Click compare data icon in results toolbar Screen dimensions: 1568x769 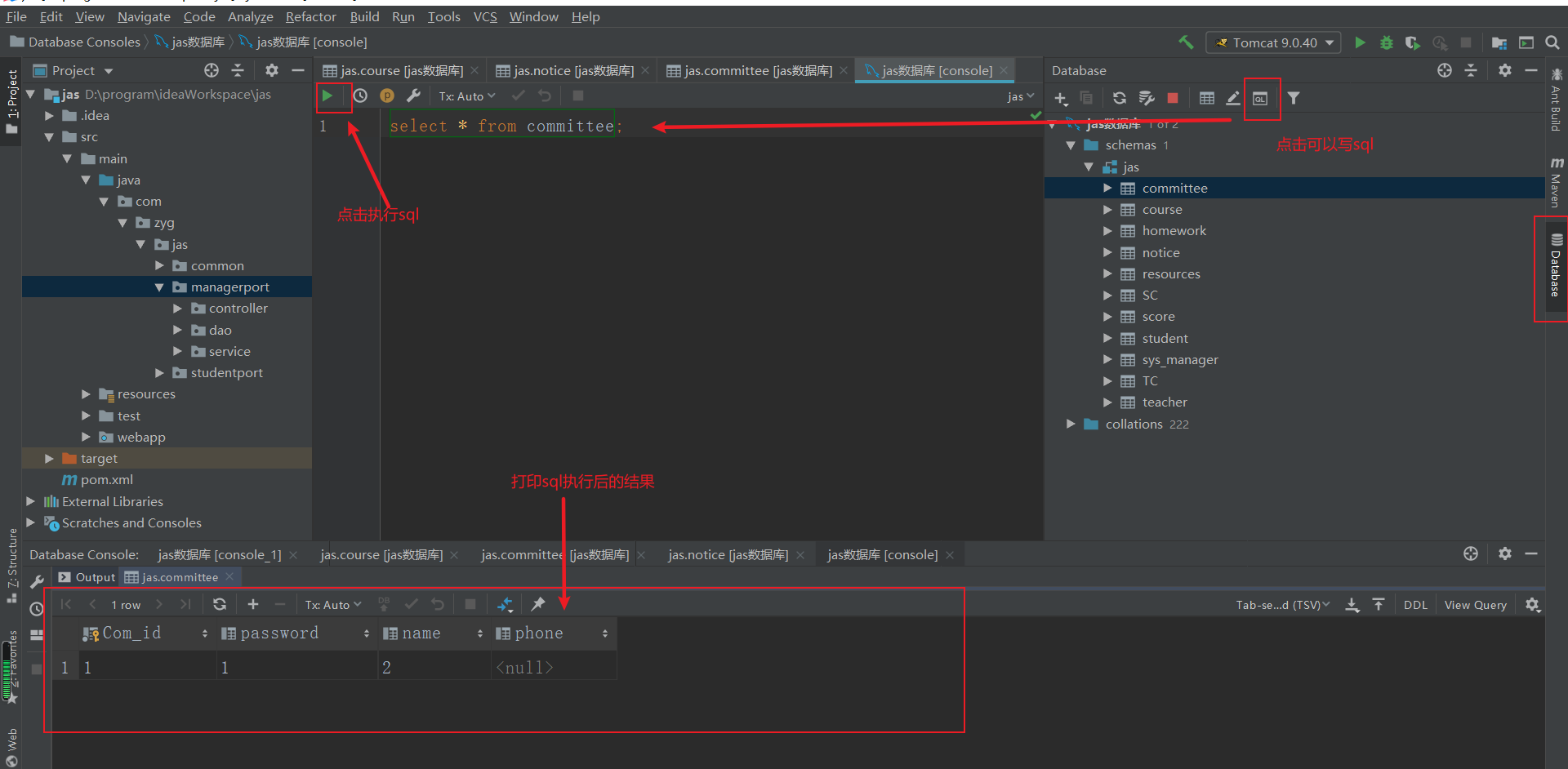pos(506,605)
